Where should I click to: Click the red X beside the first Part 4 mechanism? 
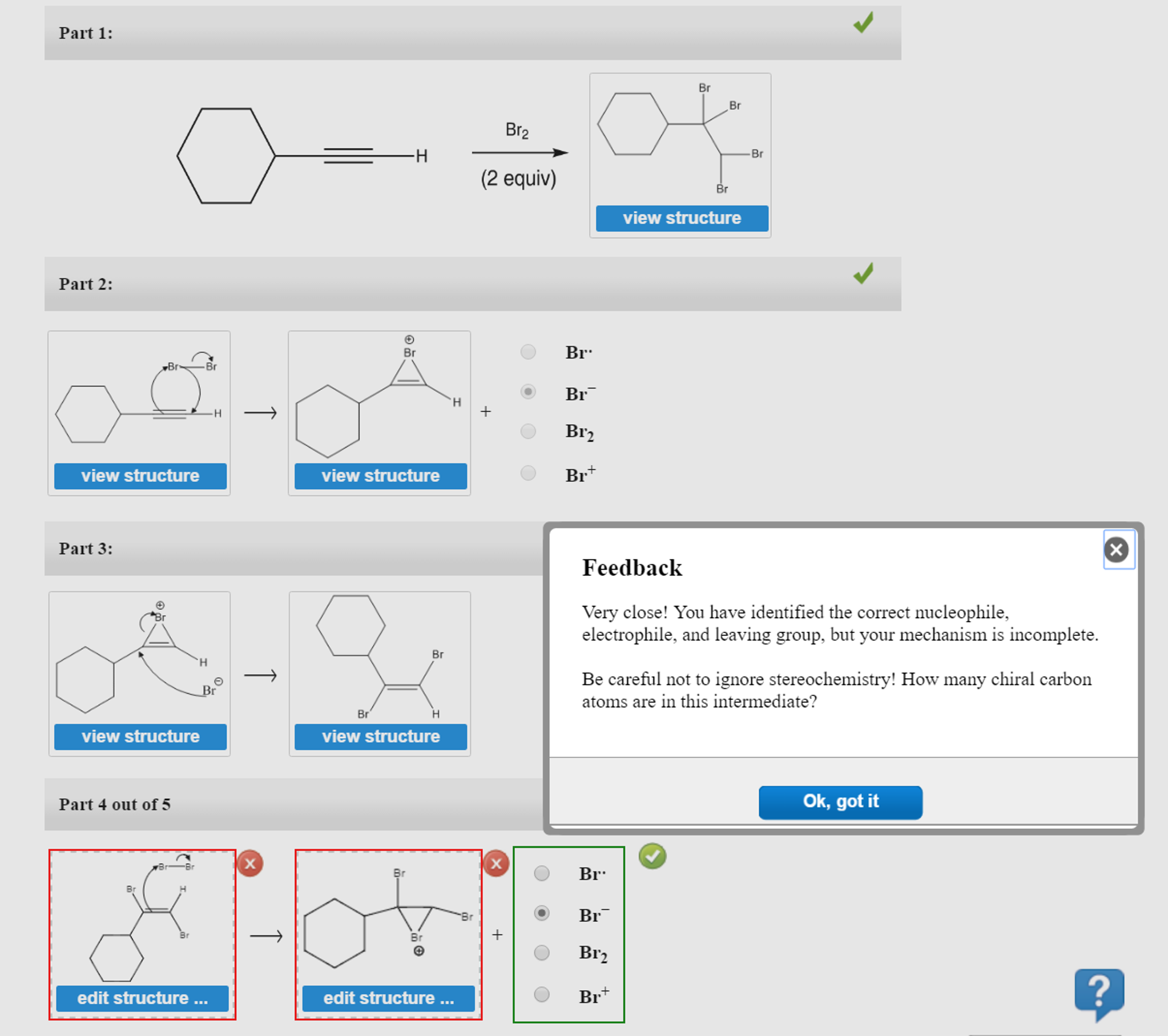point(249,865)
